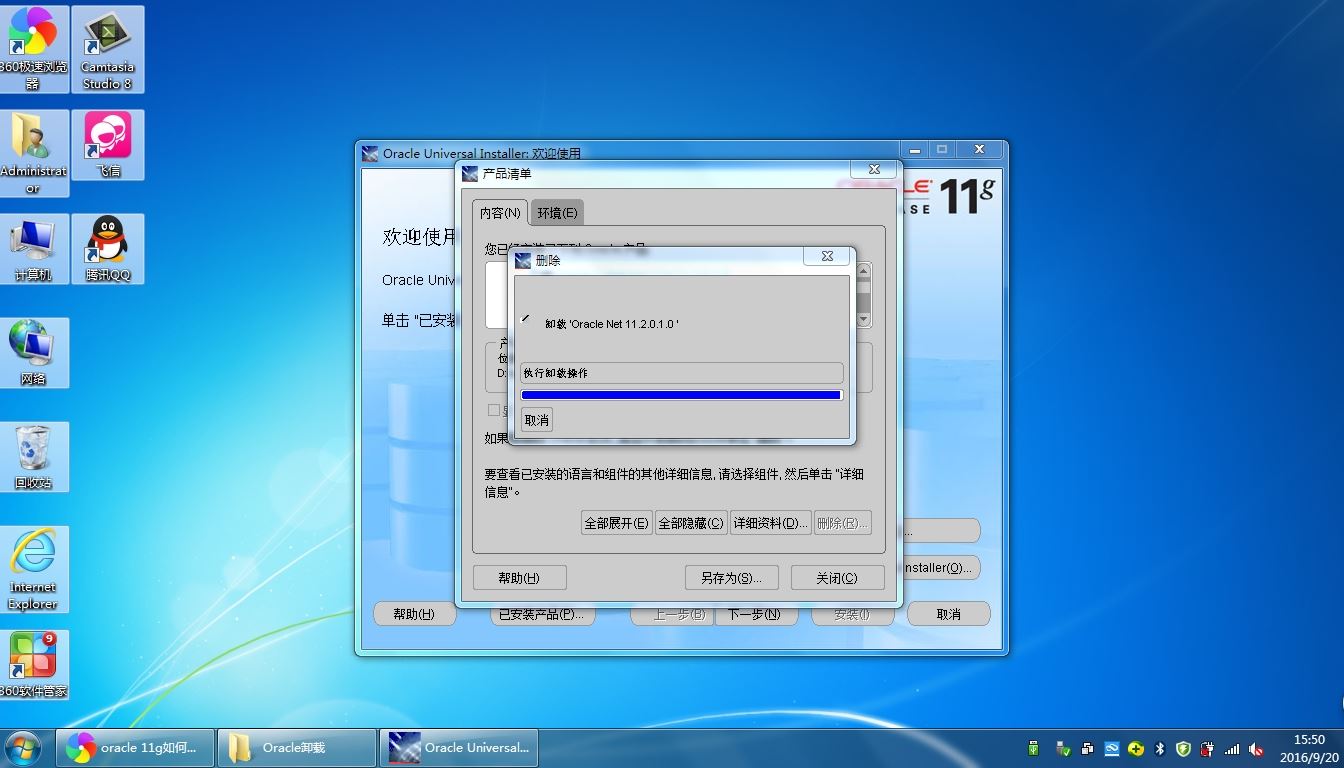Show the calendar from the taskbar clock
The width and height of the screenshot is (1344, 768).
point(1309,748)
